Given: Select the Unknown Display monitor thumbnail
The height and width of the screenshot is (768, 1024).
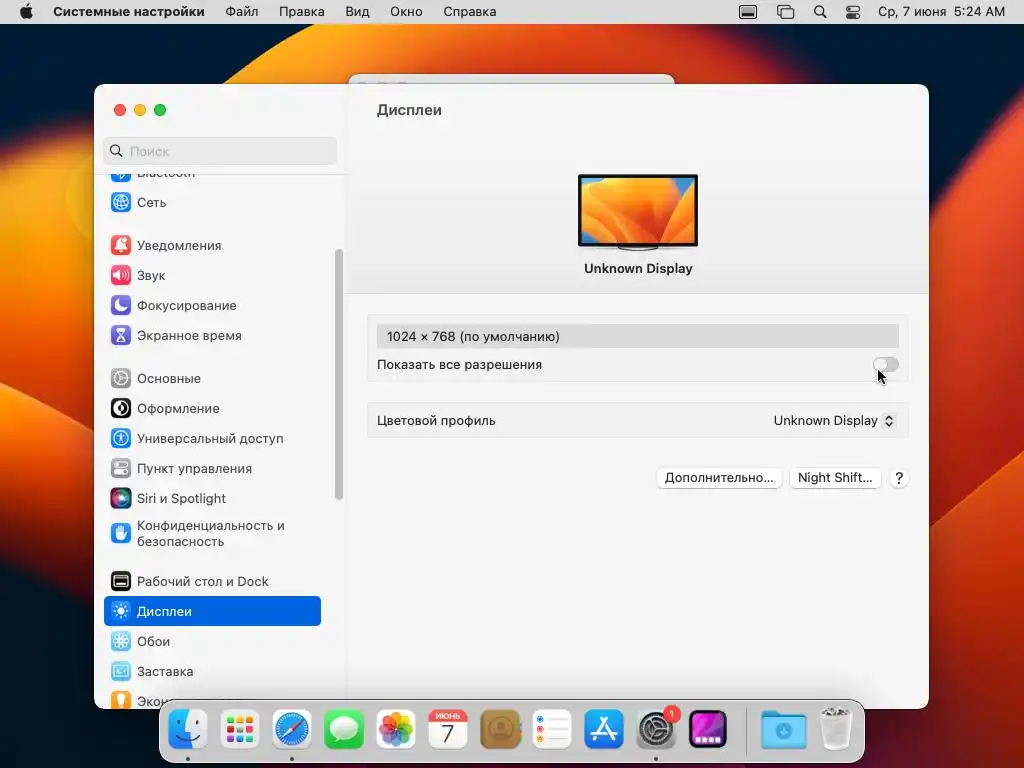Looking at the screenshot, I should click(x=638, y=212).
